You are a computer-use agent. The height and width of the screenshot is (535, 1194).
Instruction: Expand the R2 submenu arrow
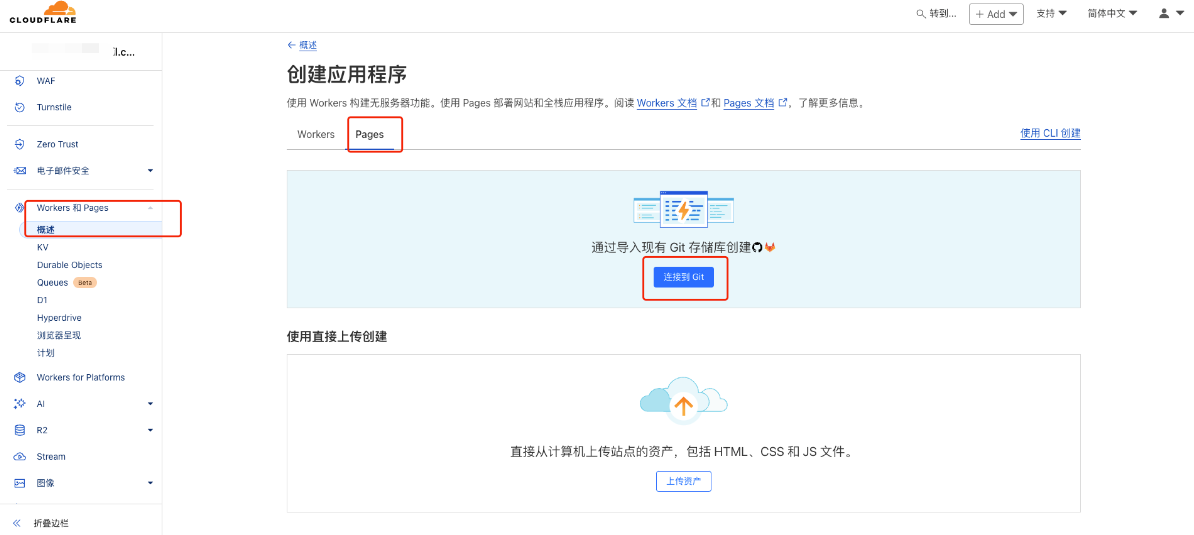click(150, 430)
